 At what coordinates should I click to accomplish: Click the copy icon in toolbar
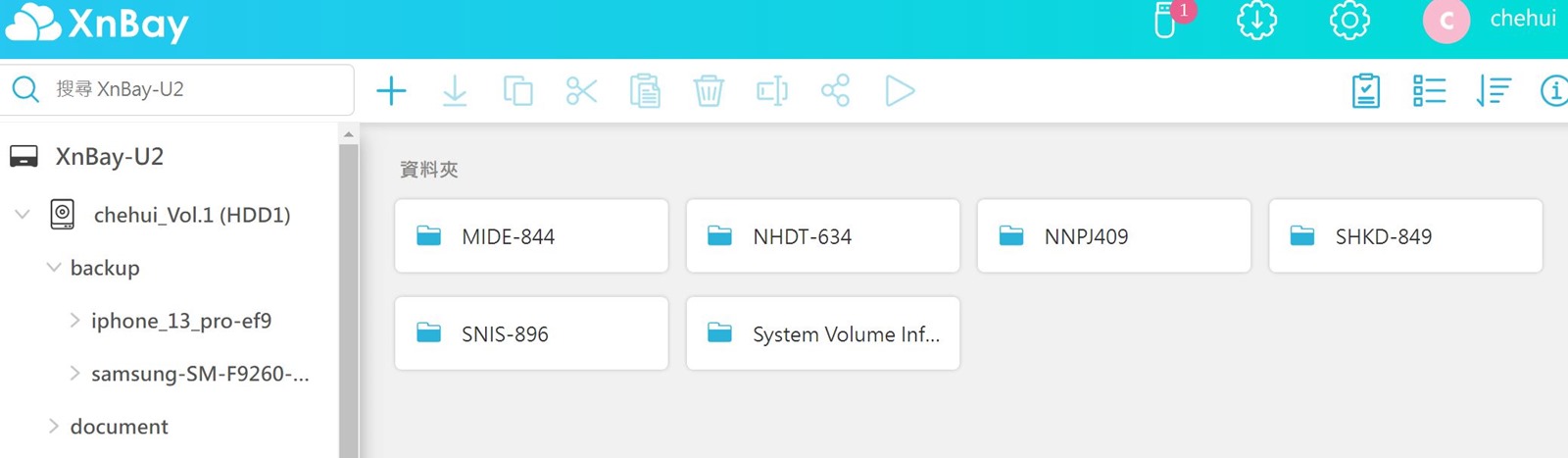click(x=517, y=91)
